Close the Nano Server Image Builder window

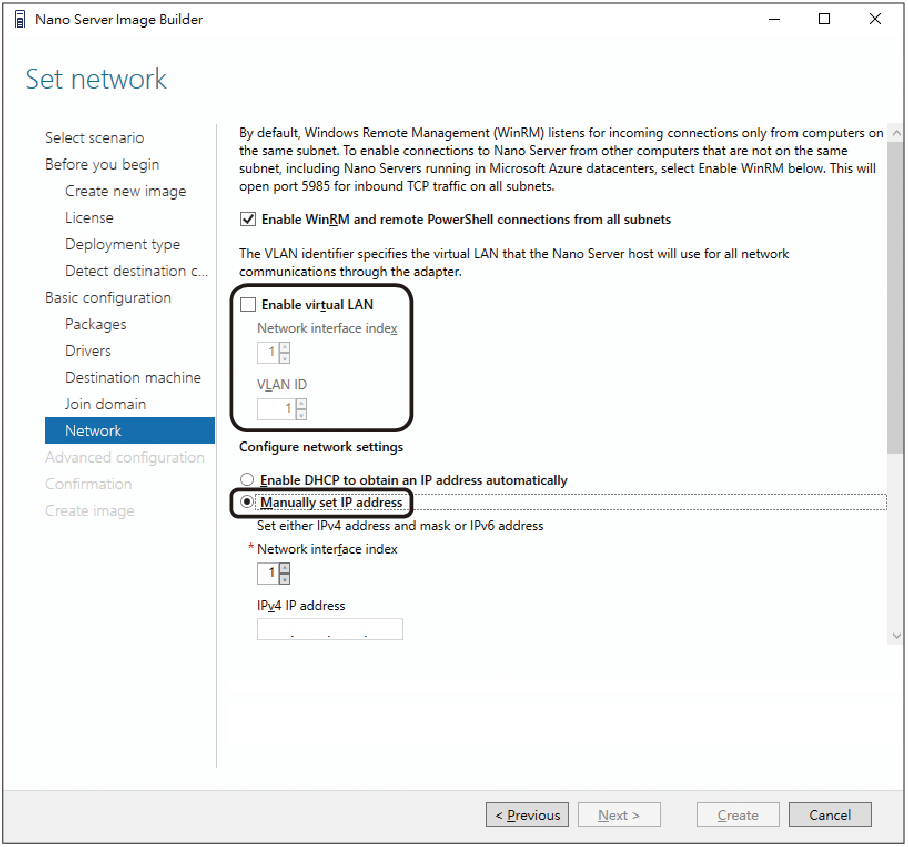(x=875, y=19)
